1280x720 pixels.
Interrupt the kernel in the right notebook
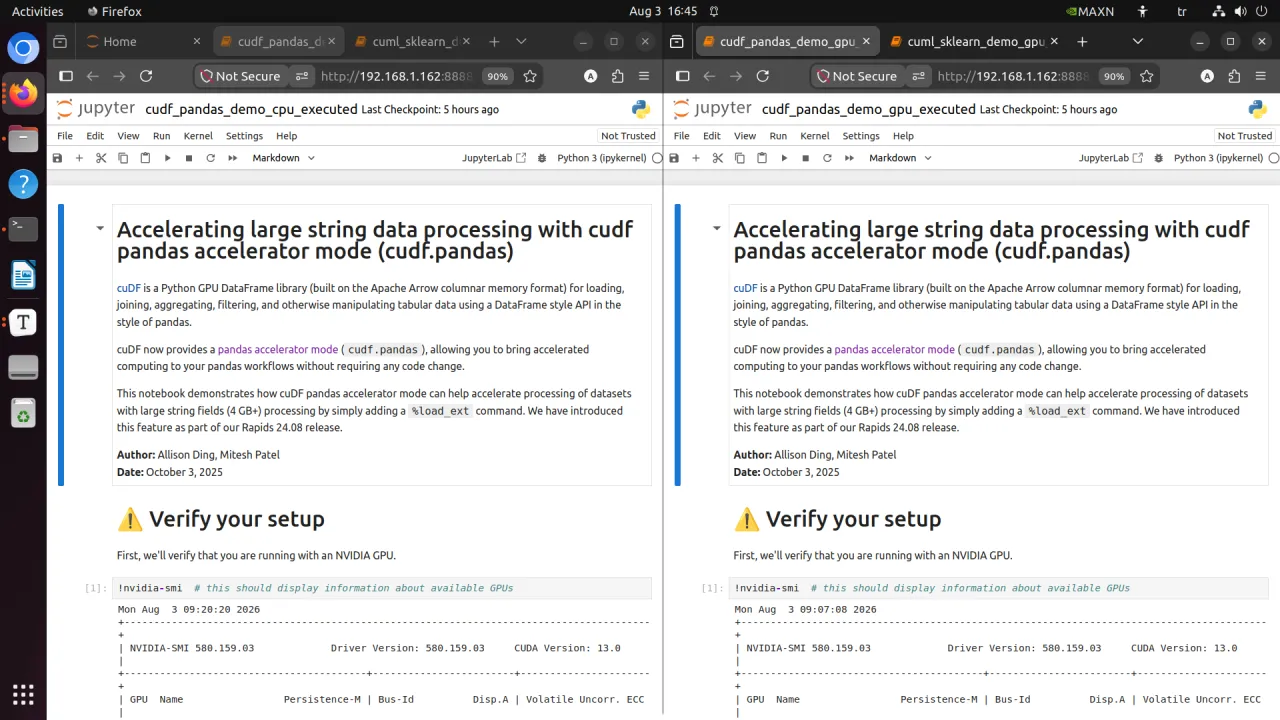click(805, 158)
